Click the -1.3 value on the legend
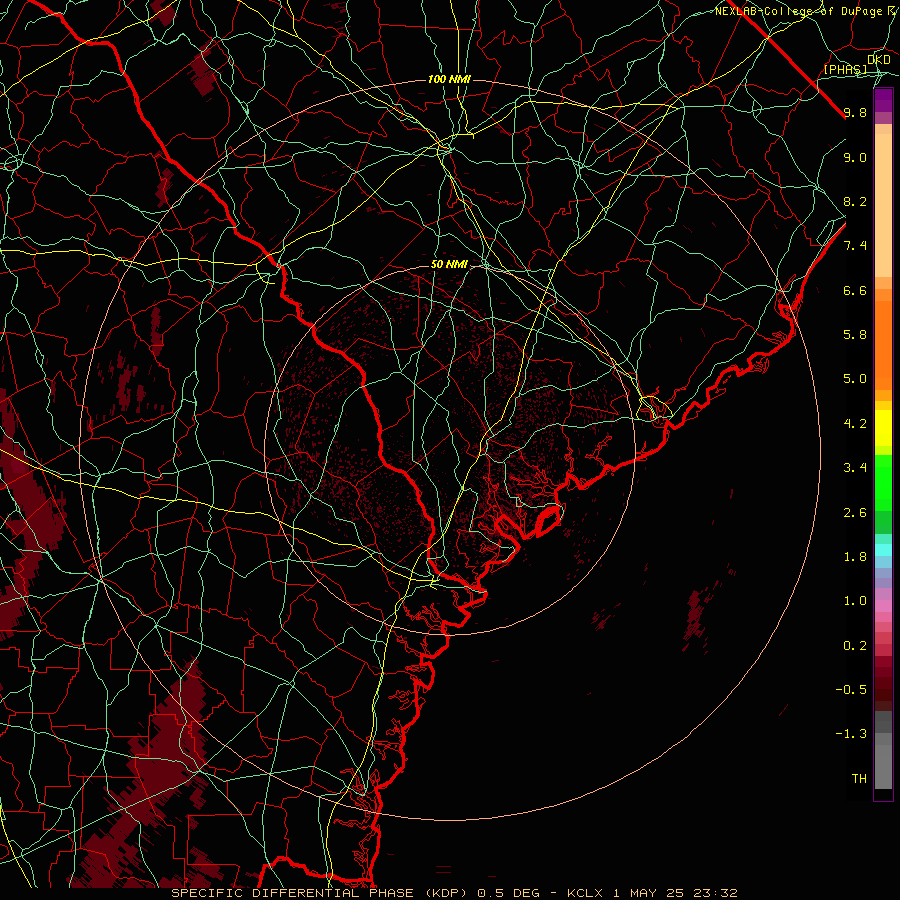The image size is (900, 900). (851, 734)
